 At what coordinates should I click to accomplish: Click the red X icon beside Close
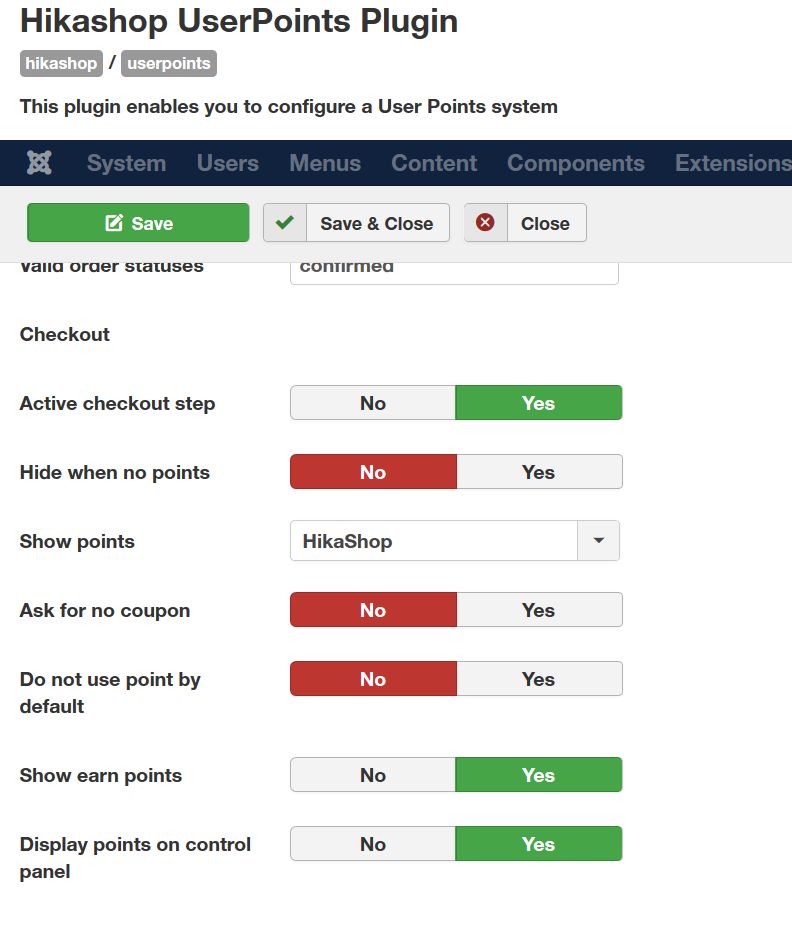click(485, 223)
